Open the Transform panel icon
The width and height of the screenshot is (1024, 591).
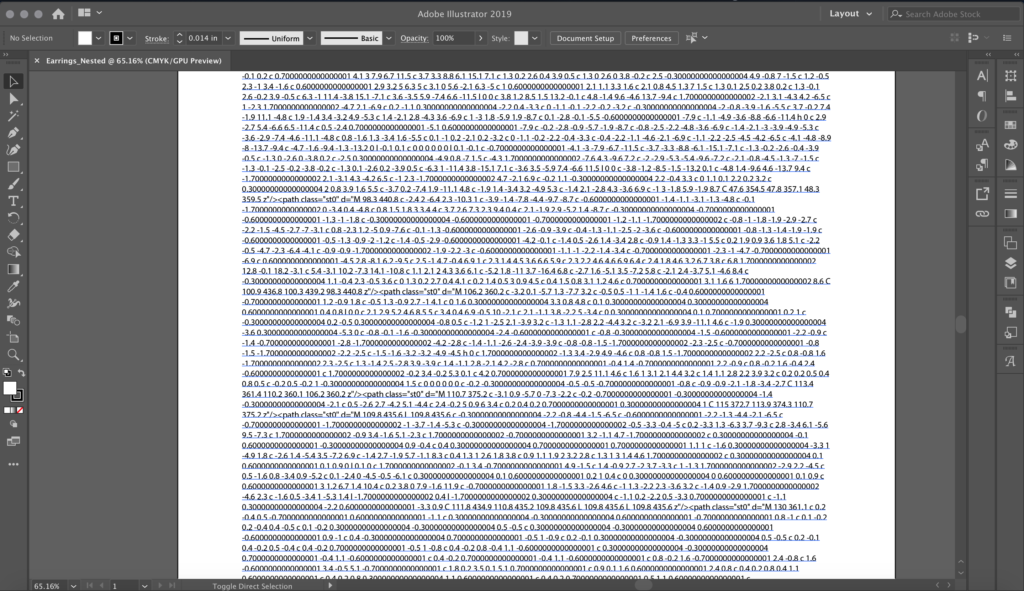pyautogui.click(x=1011, y=76)
